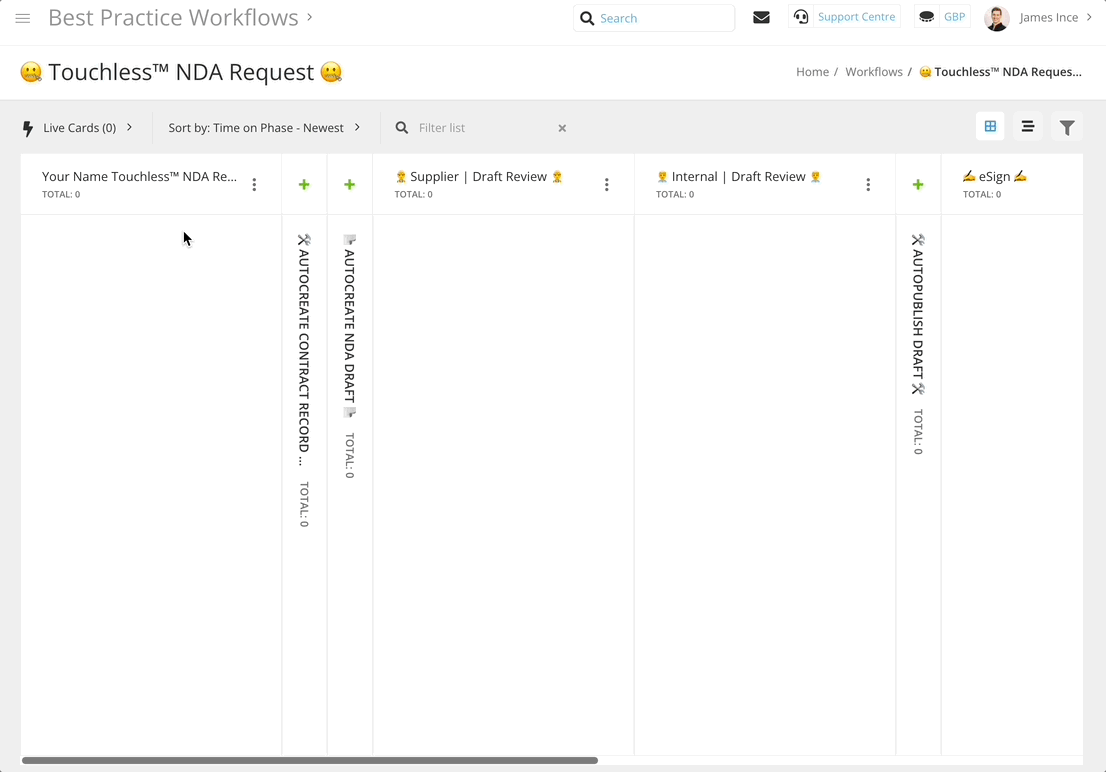The width and height of the screenshot is (1106, 772).
Task: Open the Support Centre
Action: (x=846, y=16)
